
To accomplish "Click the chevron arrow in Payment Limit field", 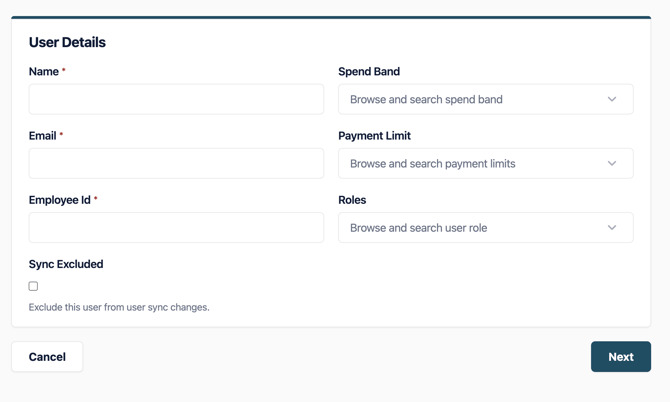I will pyautogui.click(x=612, y=163).
